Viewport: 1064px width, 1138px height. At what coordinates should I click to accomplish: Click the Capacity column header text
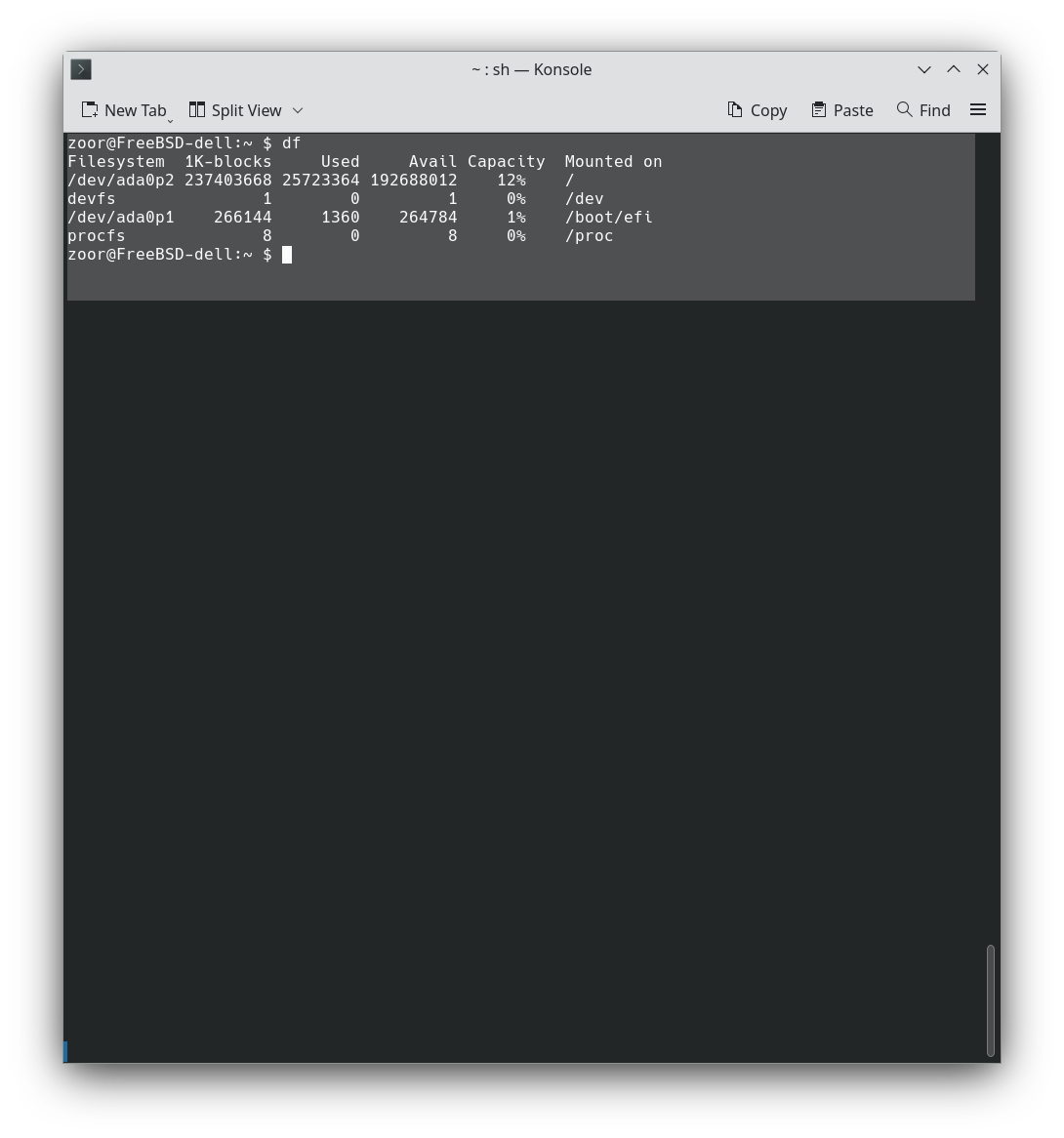pyautogui.click(x=506, y=162)
